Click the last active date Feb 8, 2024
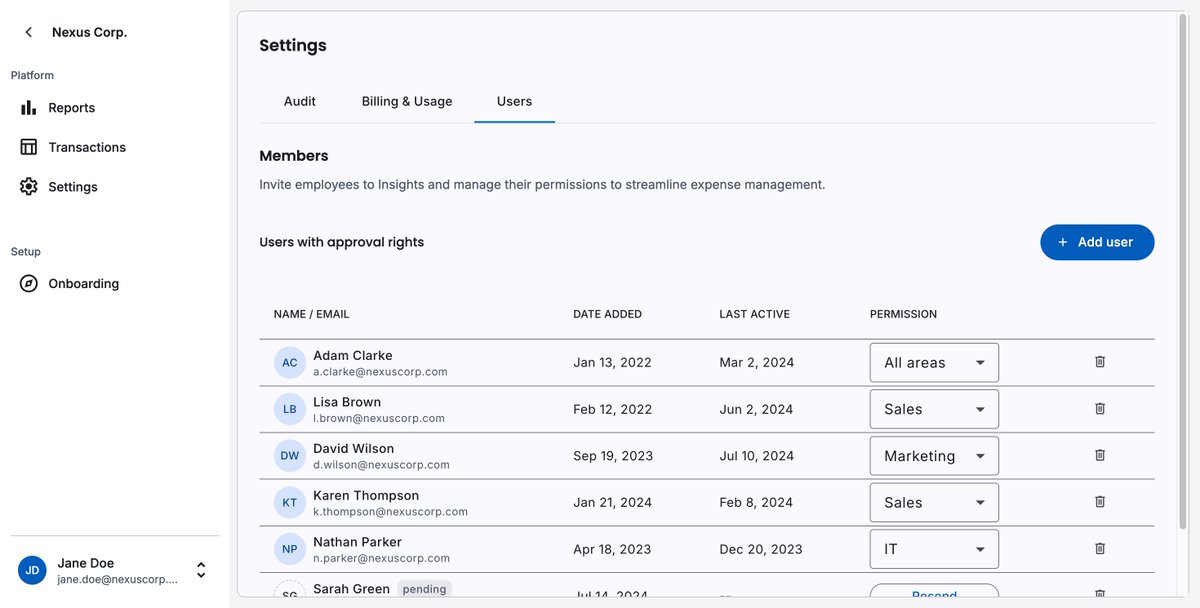The height and width of the screenshot is (608, 1200). (x=756, y=502)
